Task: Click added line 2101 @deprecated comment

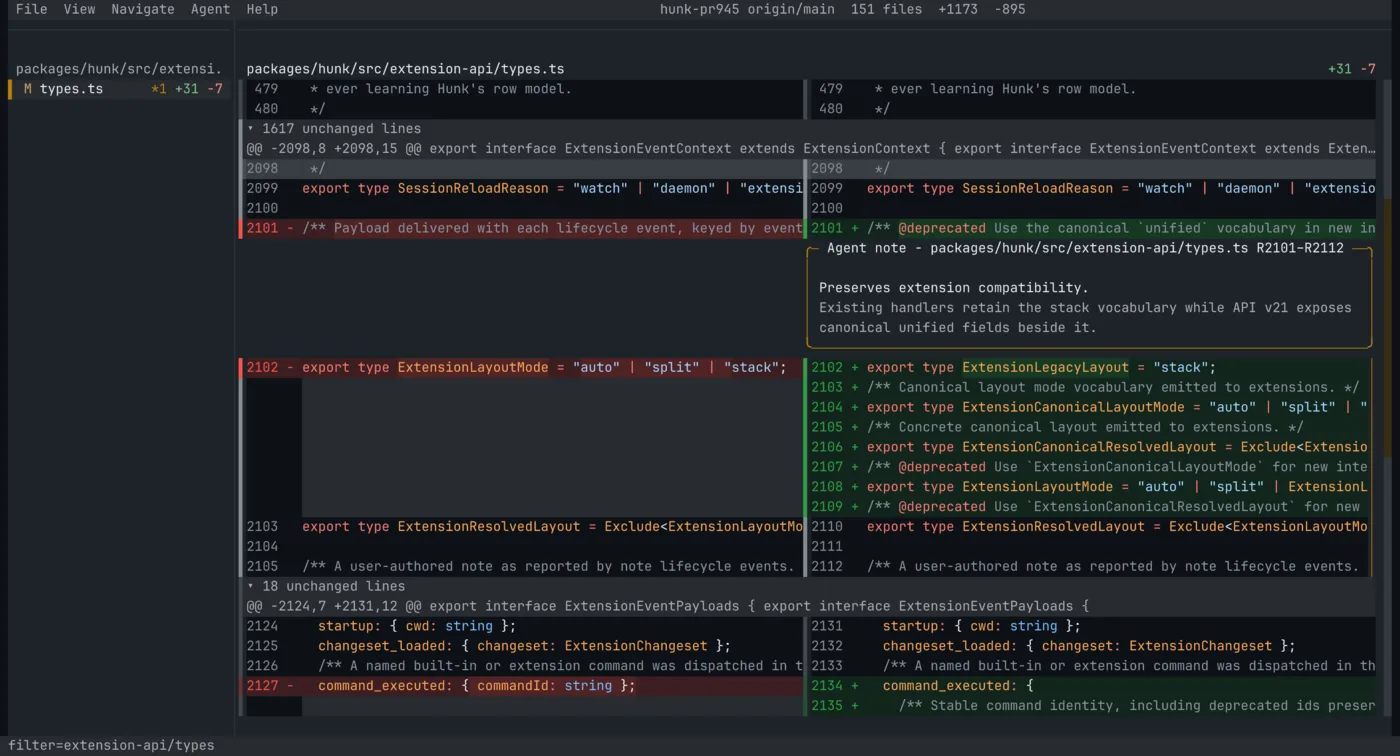Action: pyautogui.click(x=1092, y=228)
